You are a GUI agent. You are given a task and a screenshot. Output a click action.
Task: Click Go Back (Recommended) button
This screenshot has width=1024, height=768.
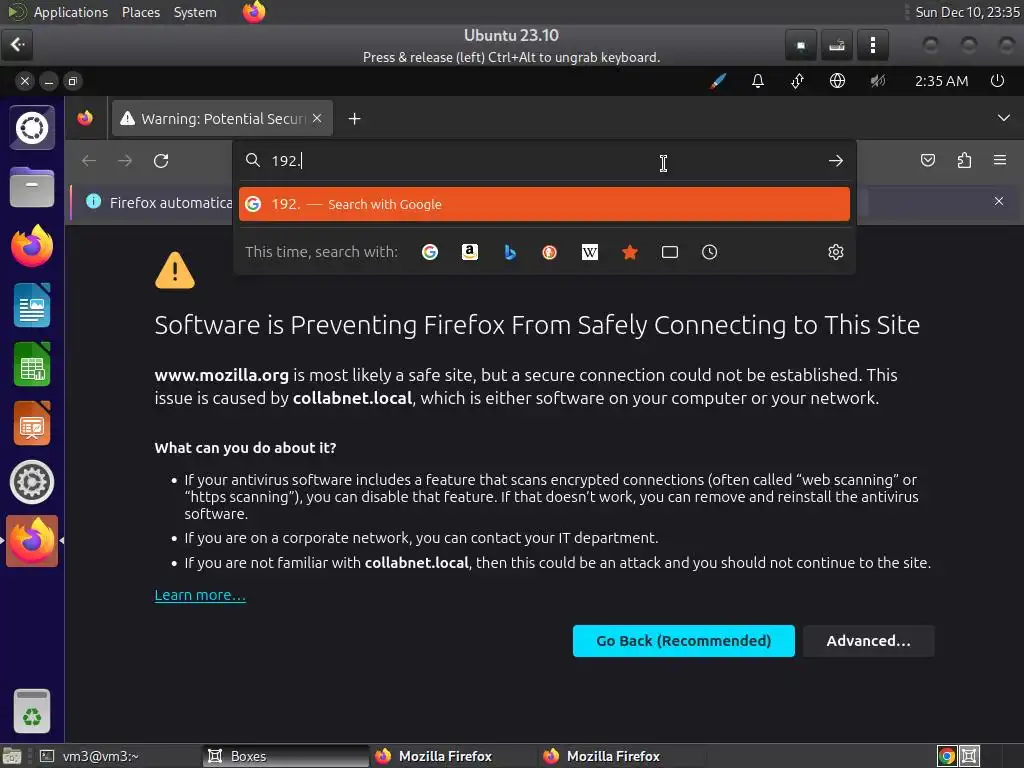coord(683,641)
